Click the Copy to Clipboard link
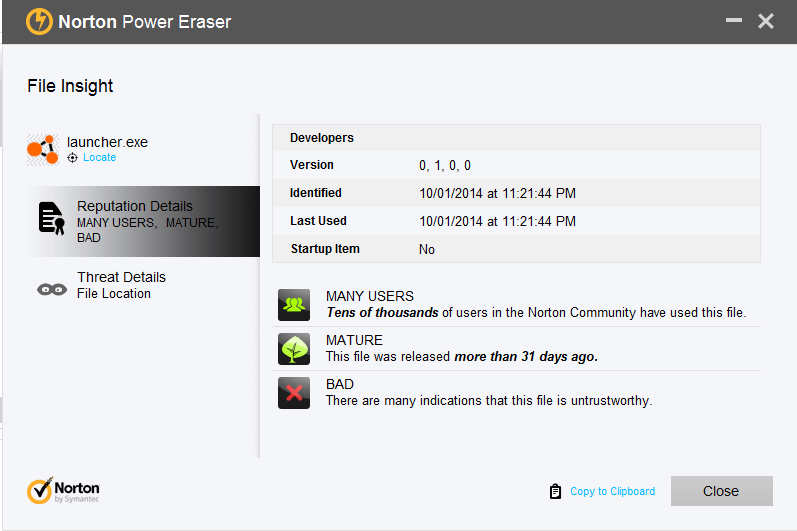 tap(612, 491)
